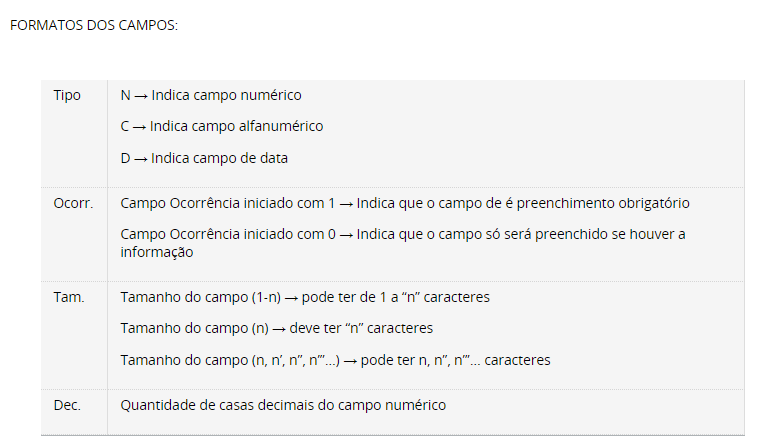
Task: Click the Dec. row label
Action: pyautogui.click(x=67, y=405)
